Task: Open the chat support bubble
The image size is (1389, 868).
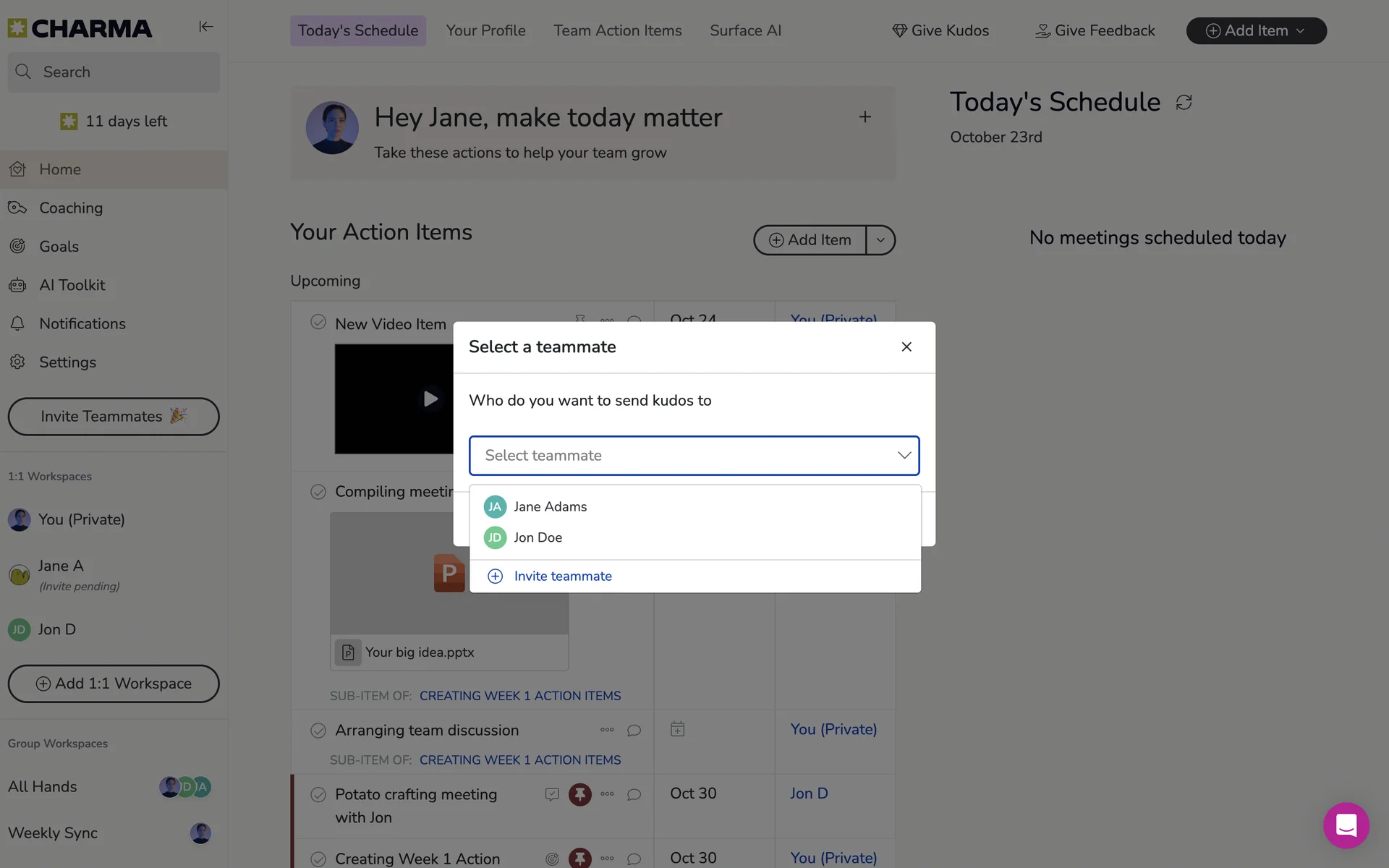Action: click(1346, 825)
